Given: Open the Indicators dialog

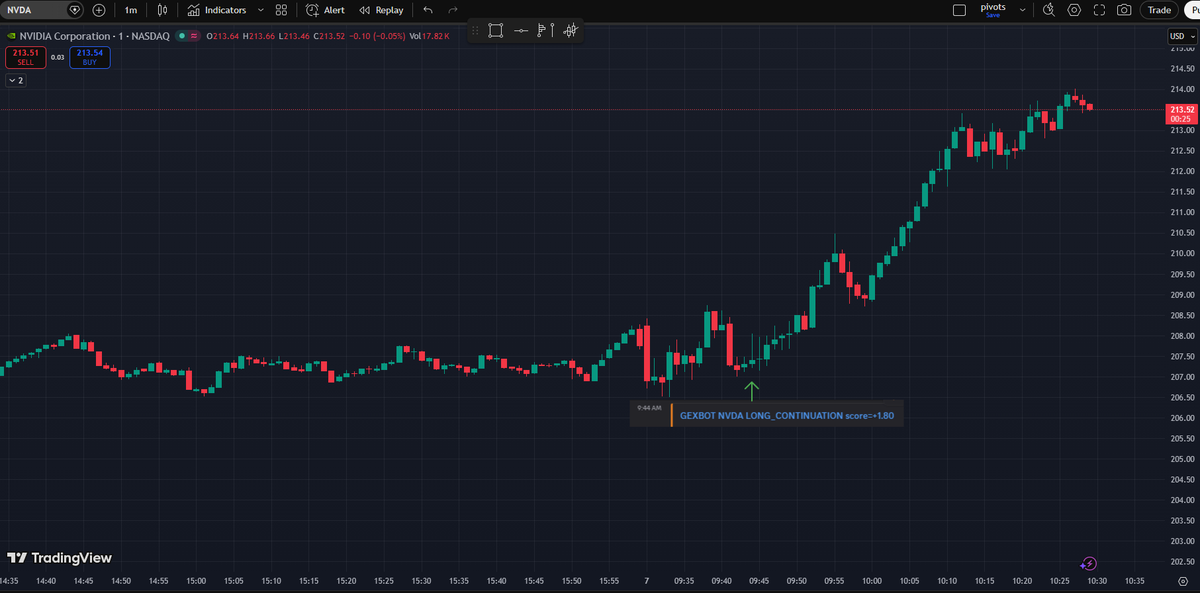Looking at the screenshot, I should coord(216,10).
